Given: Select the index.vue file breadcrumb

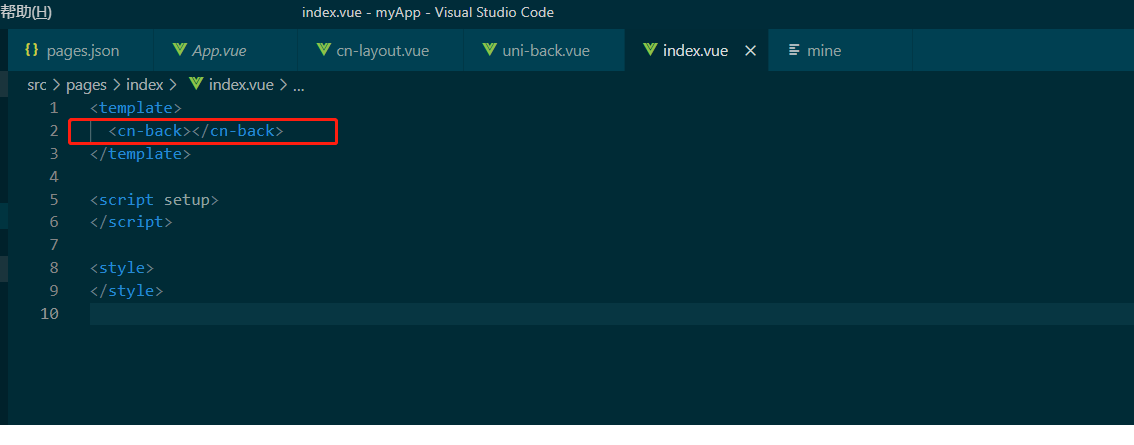Looking at the screenshot, I should click(241, 85).
